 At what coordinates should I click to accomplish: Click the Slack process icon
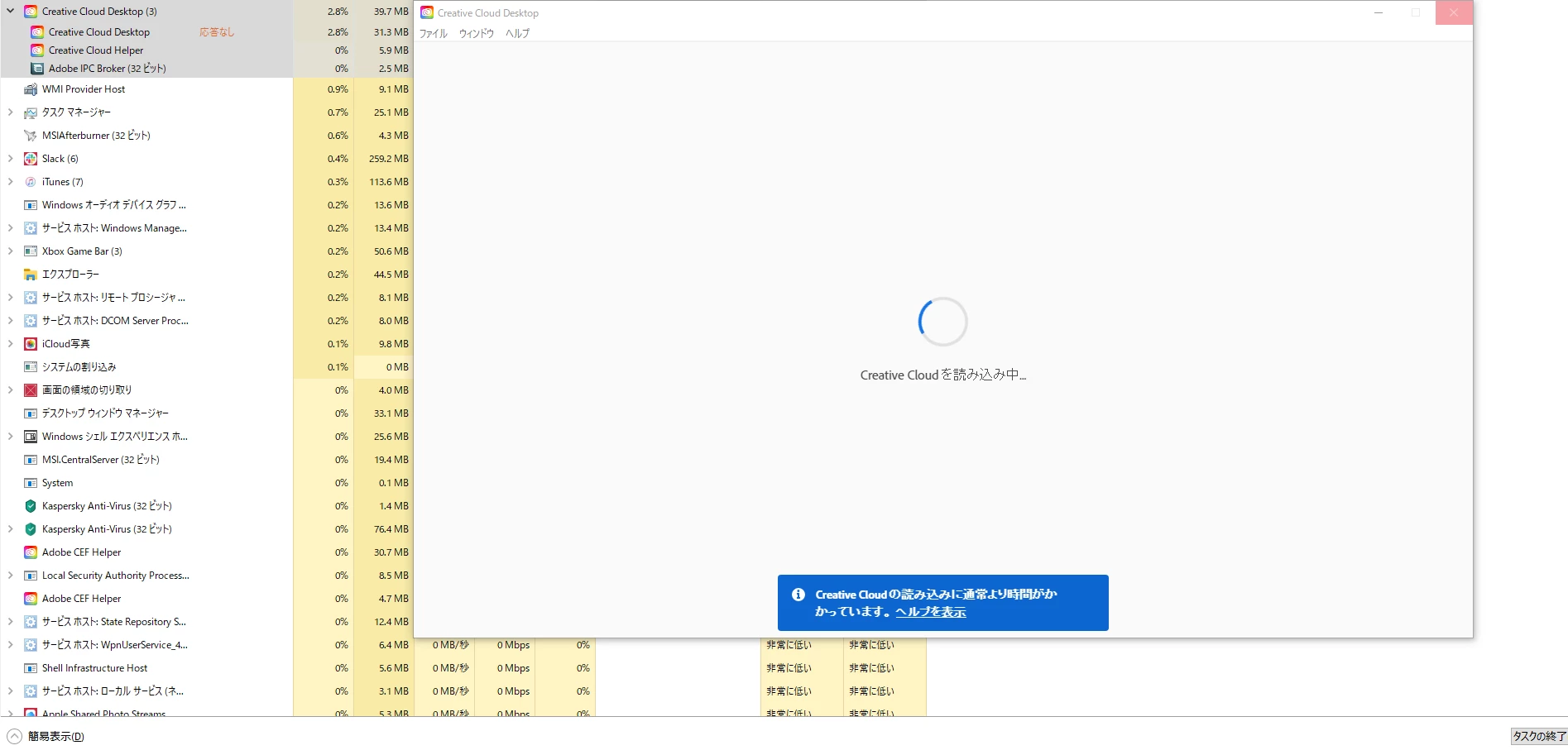[31, 159]
